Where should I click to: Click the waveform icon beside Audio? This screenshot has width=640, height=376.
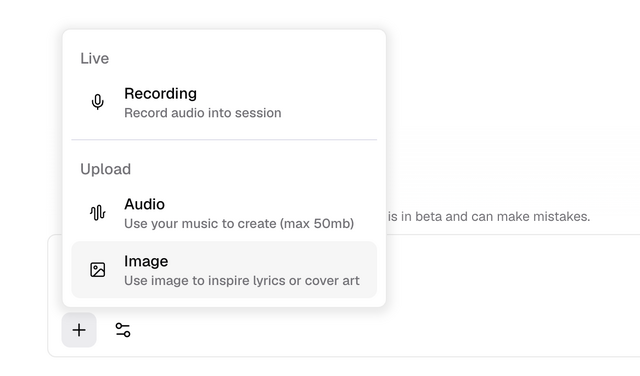coord(98,213)
